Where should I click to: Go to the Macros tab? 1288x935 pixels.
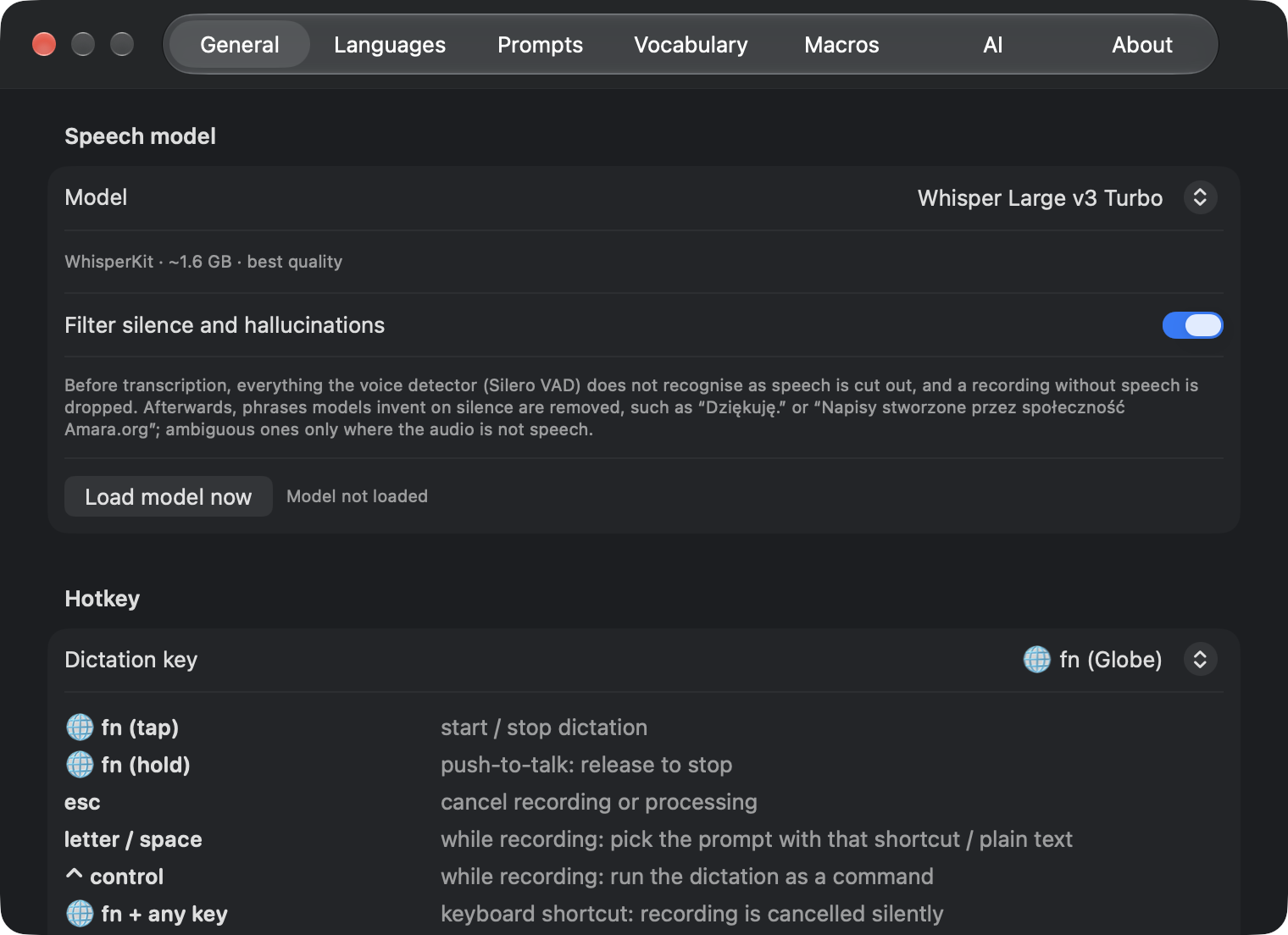[841, 45]
